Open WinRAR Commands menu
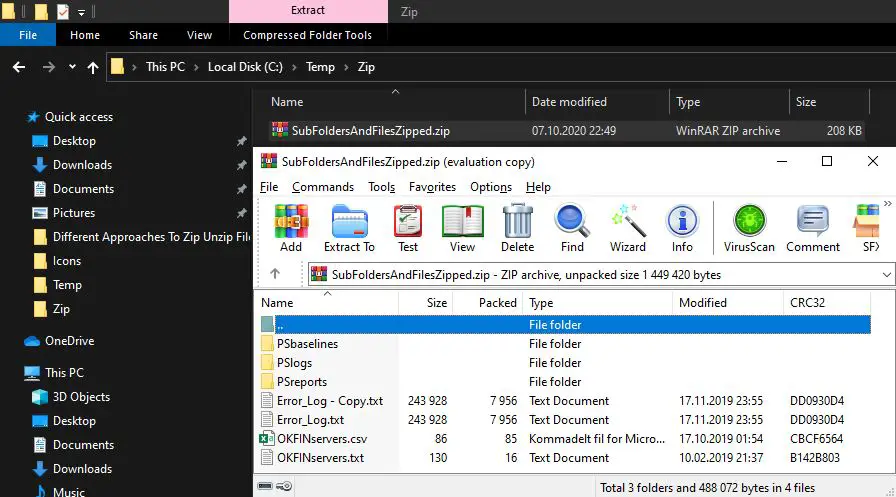This screenshot has height=497, width=896. pyautogui.click(x=323, y=187)
